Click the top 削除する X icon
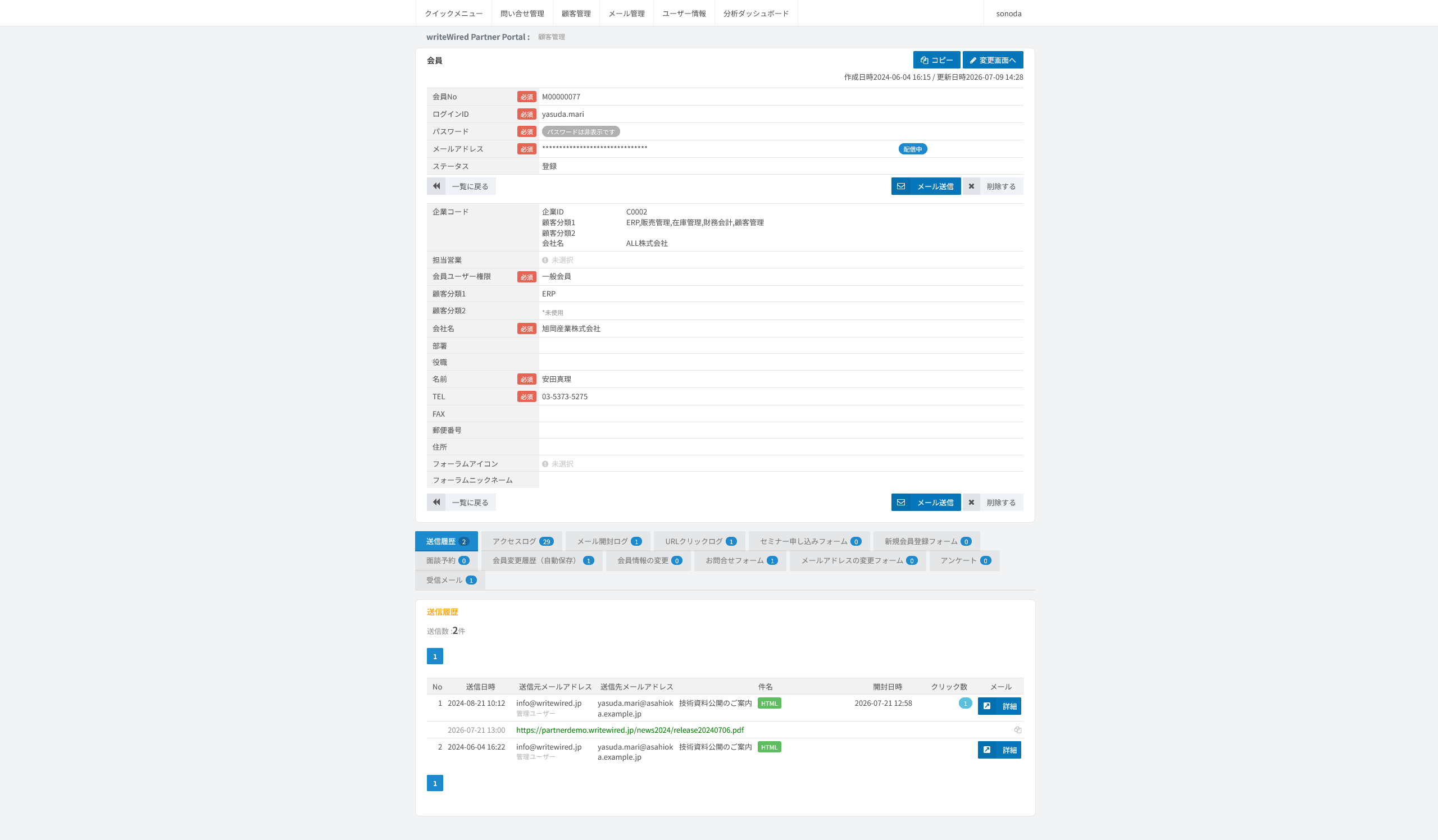This screenshot has width=1438, height=840. pos(971,186)
